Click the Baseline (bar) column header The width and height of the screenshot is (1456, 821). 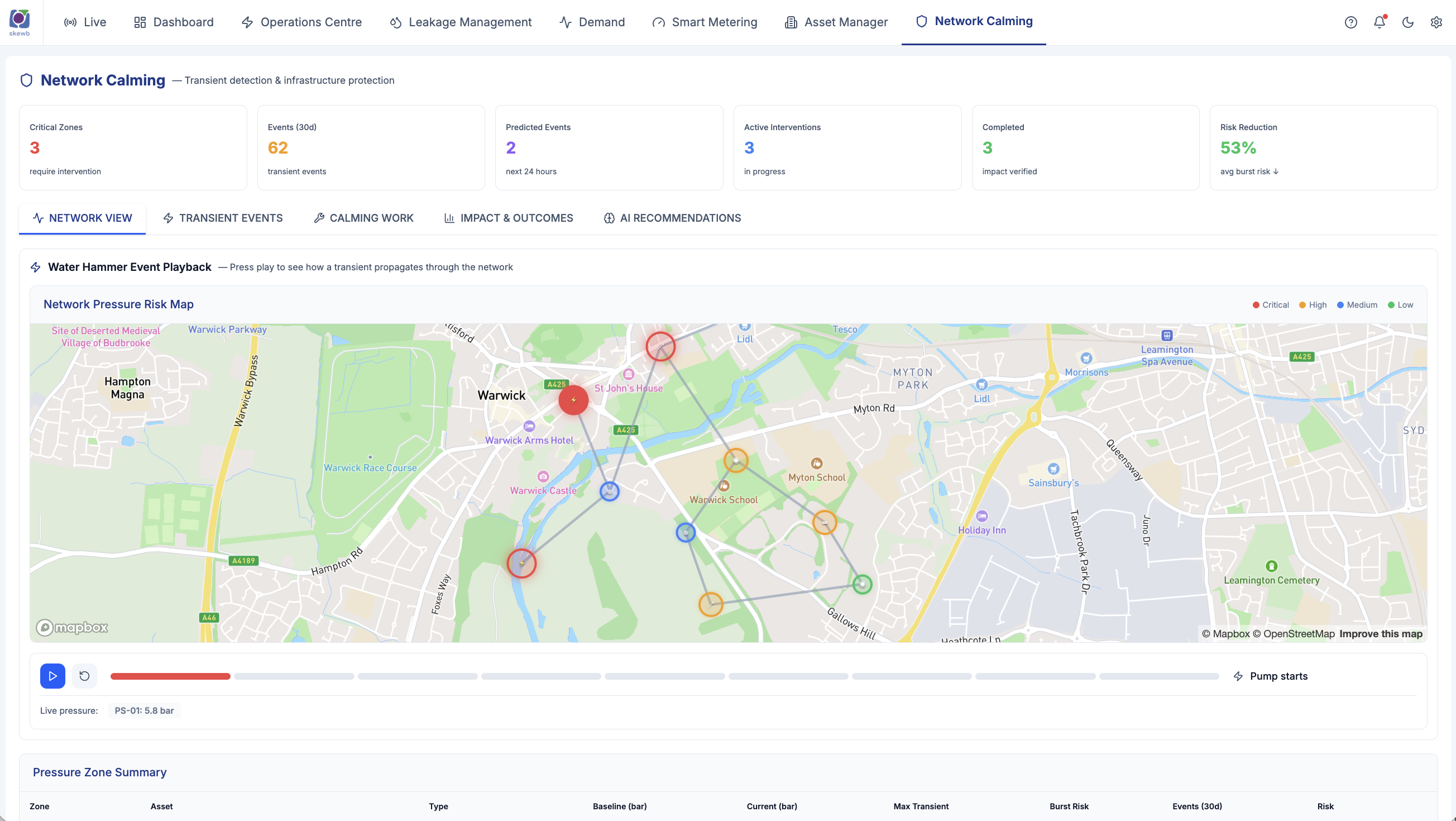click(620, 806)
